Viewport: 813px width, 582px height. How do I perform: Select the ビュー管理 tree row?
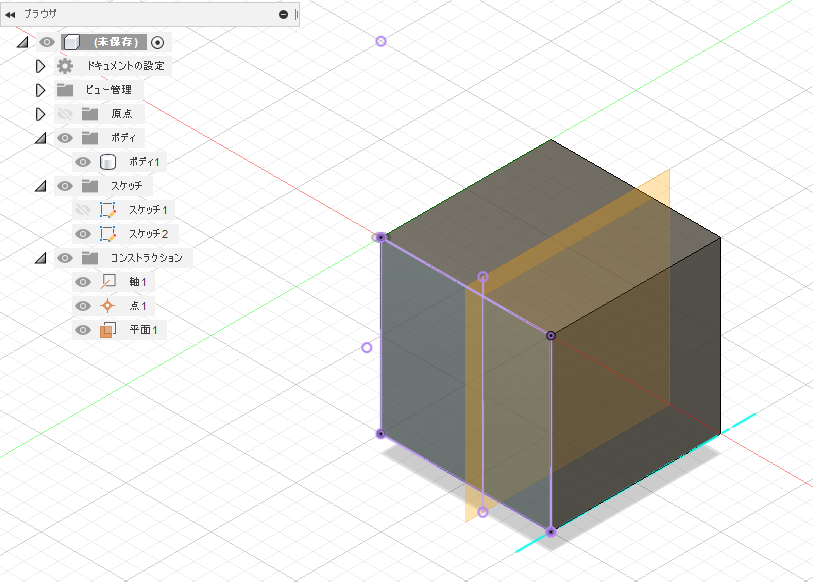click(99, 90)
